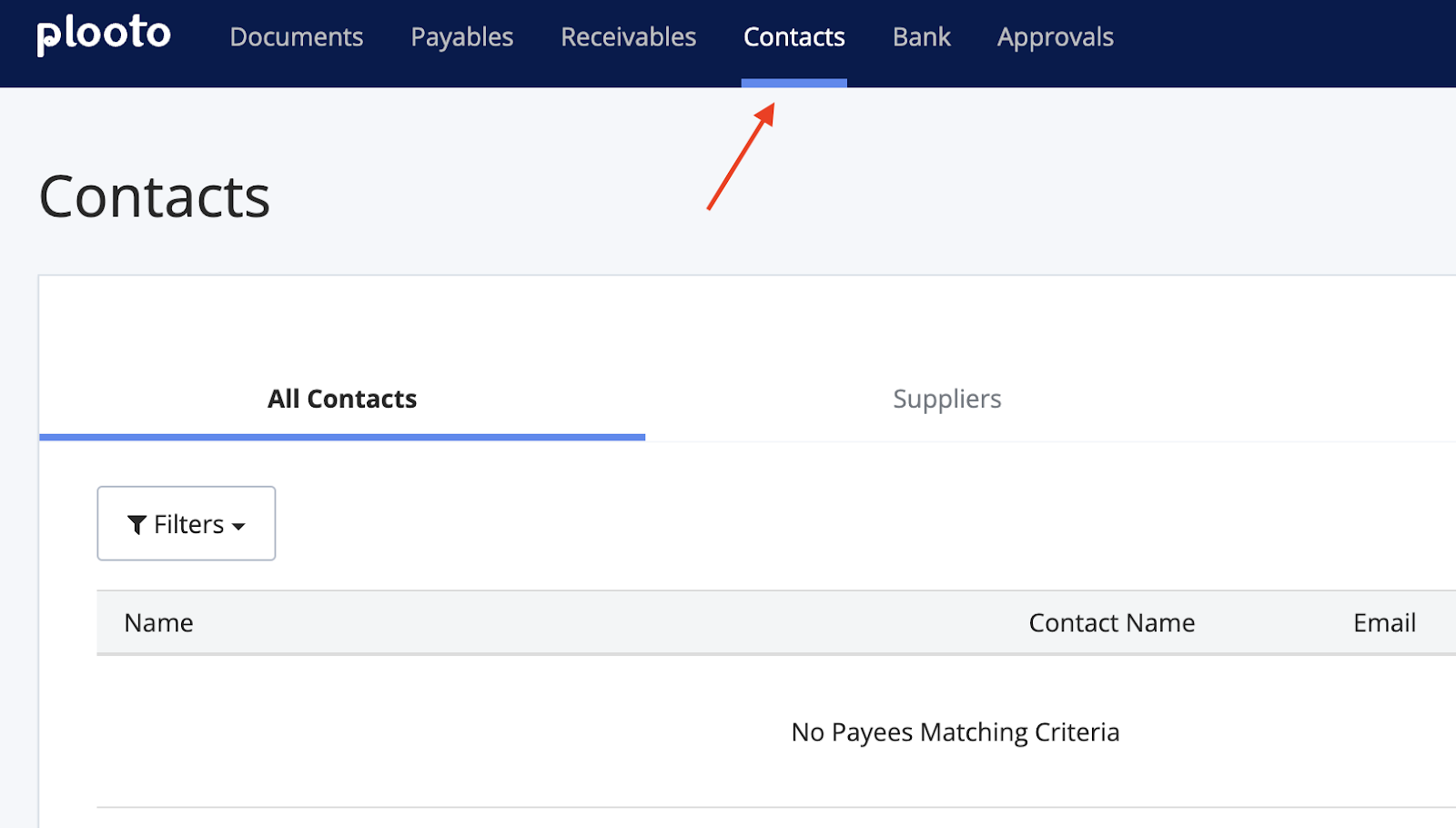The height and width of the screenshot is (828, 1456).
Task: Open the Filters button menu
Action: tap(187, 524)
